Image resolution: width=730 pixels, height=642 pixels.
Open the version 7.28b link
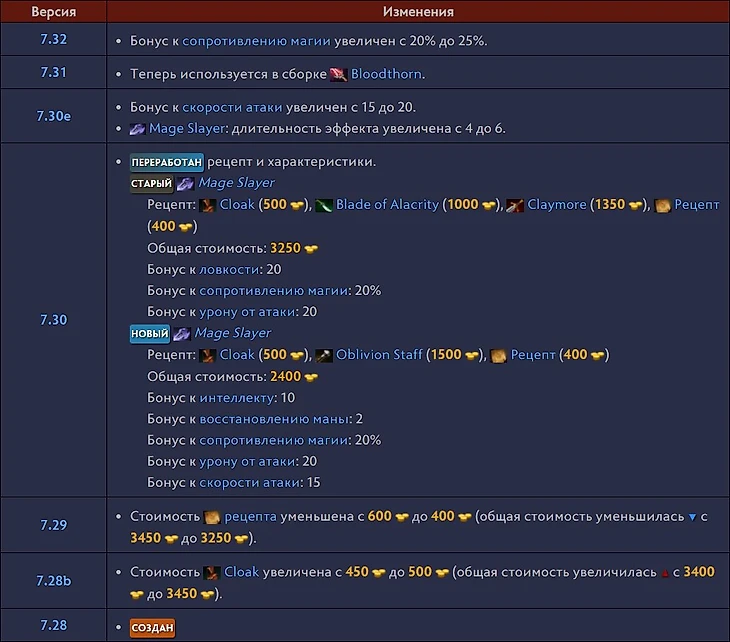(53, 581)
